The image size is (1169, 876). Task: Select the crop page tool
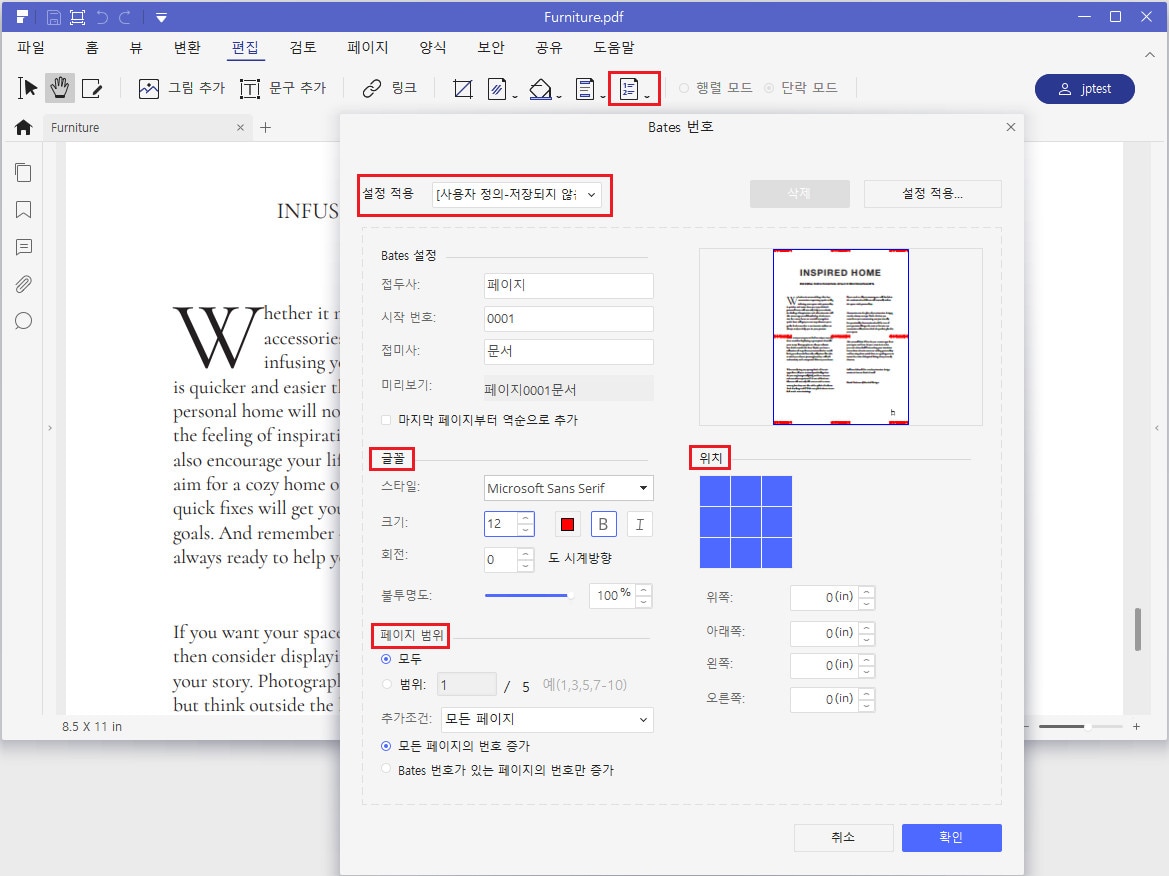463,89
